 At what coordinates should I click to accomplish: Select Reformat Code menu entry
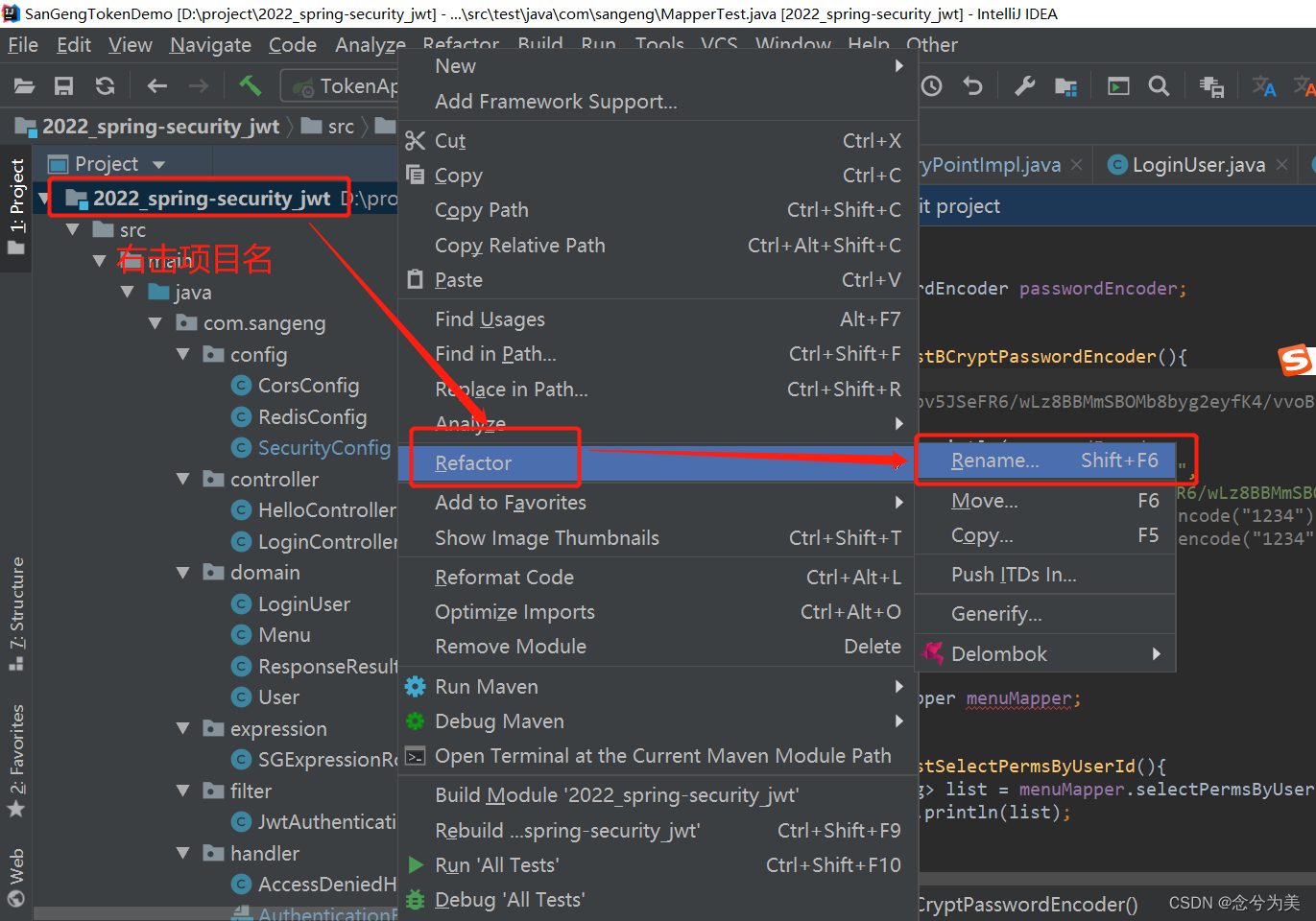click(658, 578)
